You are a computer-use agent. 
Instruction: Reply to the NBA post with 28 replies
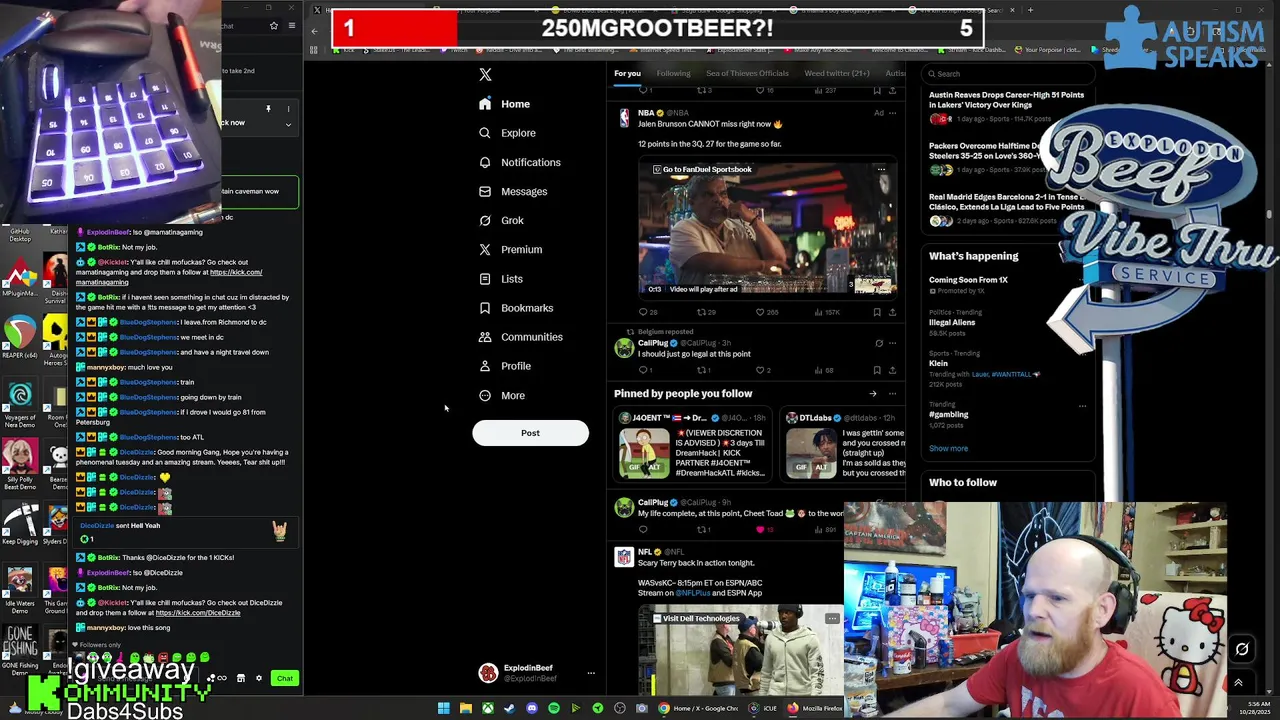pyautogui.click(x=647, y=312)
